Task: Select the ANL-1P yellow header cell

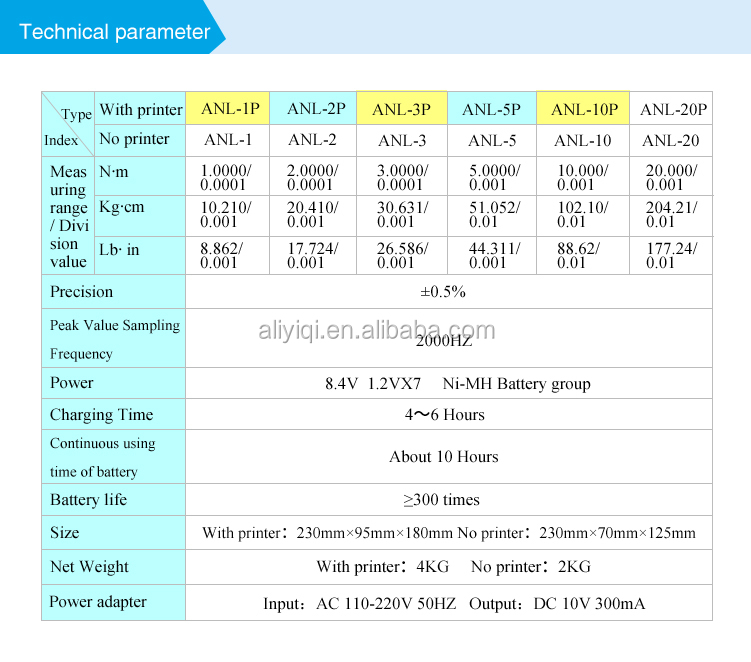Action: 228,108
